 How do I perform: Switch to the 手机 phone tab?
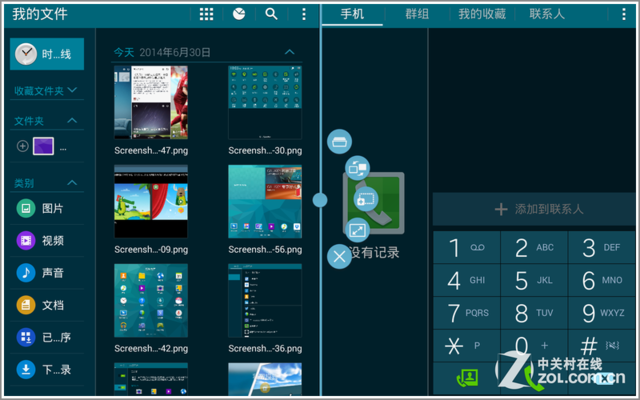pos(352,14)
